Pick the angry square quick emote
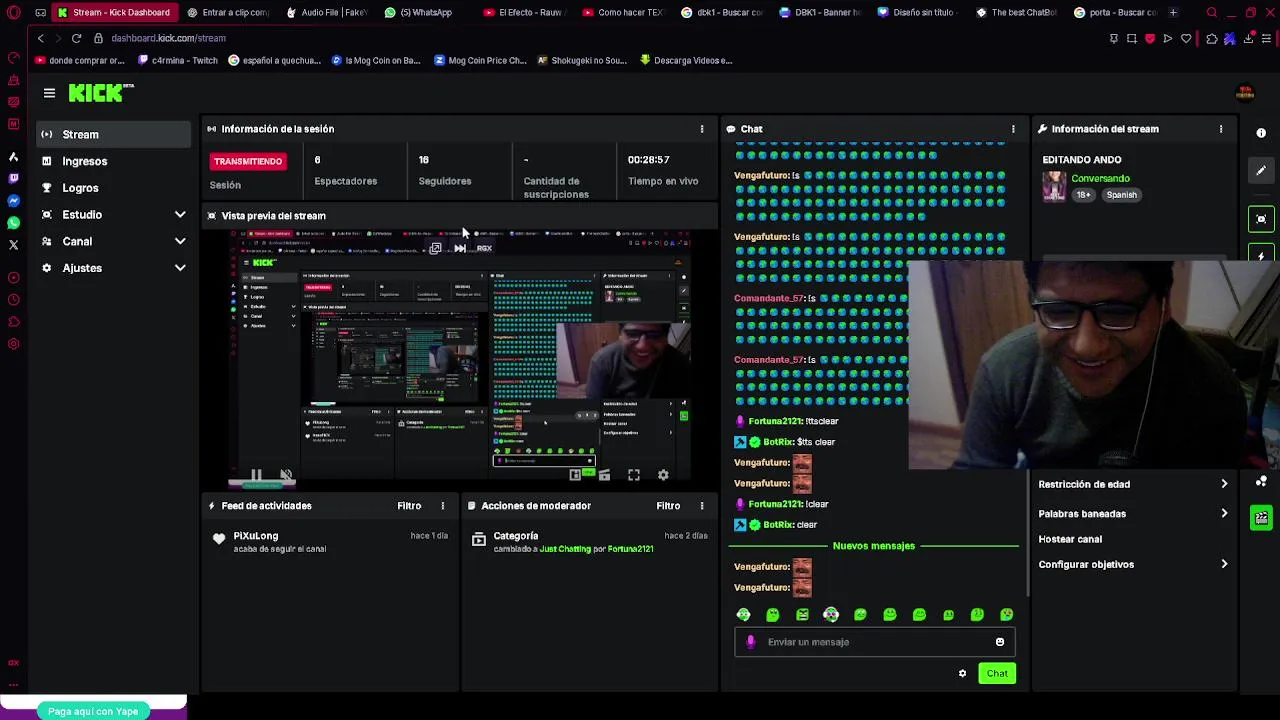1280x720 pixels. tap(802, 615)
